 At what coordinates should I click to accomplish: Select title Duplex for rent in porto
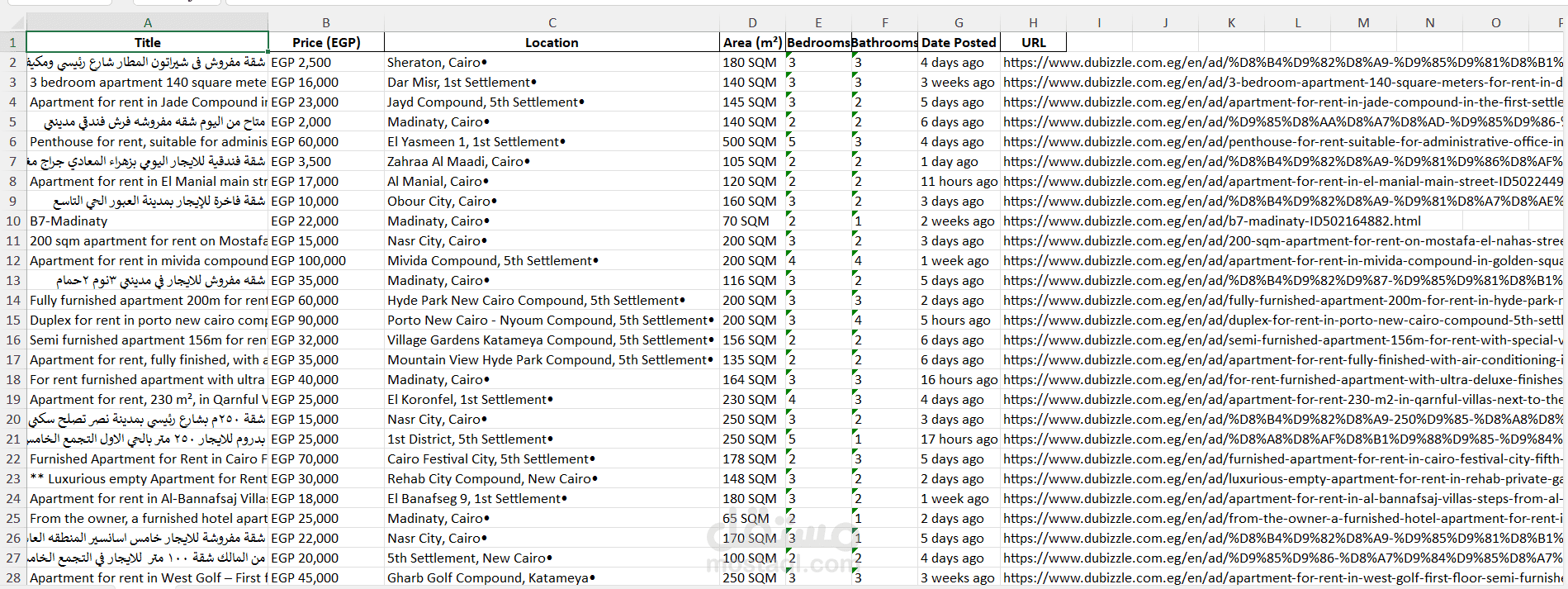coord(147,320)
